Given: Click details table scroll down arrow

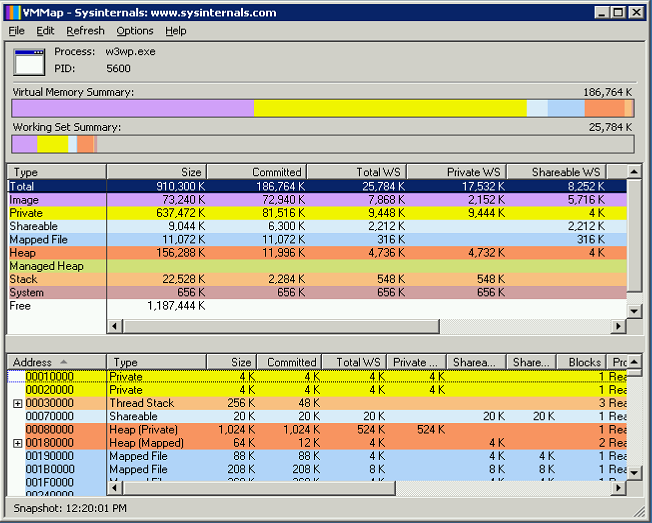Looking at the screenshot, I should coord(634,473).
